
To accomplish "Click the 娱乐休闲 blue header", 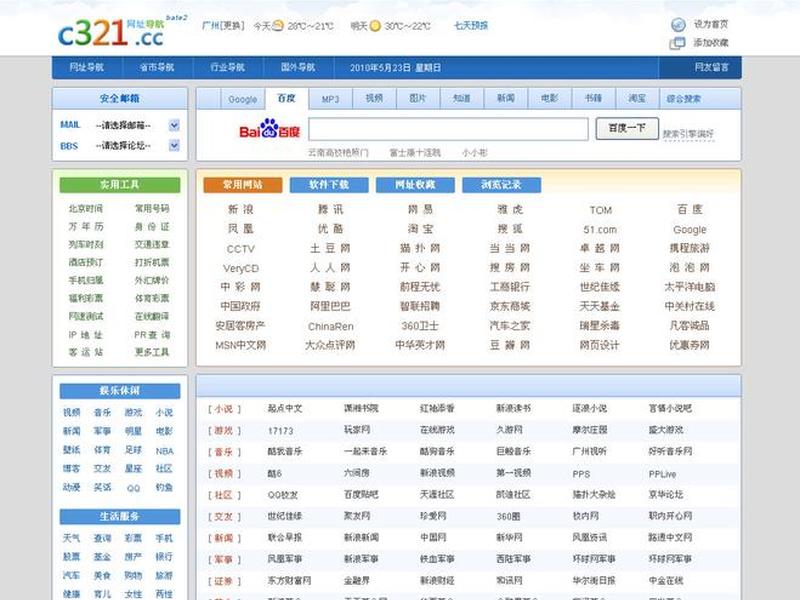I will [120, 391].
